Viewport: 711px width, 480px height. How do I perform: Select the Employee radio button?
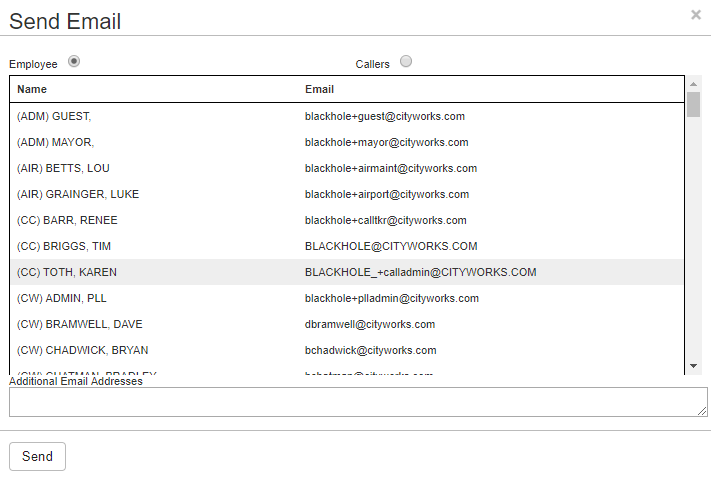[74, 62]
